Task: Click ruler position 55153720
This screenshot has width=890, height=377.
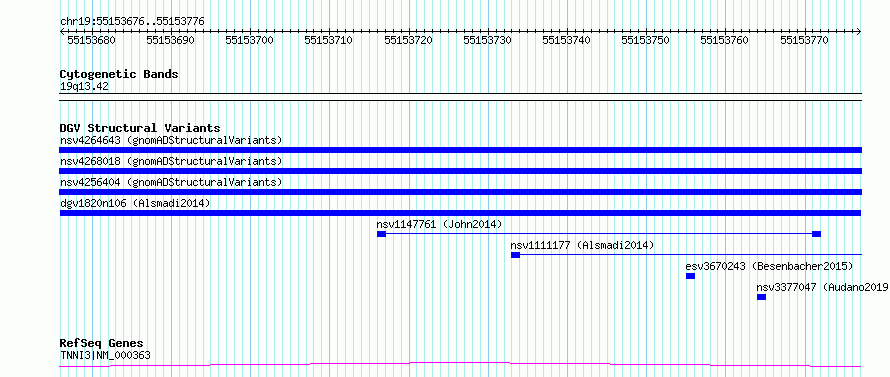Action: [409, 40]
